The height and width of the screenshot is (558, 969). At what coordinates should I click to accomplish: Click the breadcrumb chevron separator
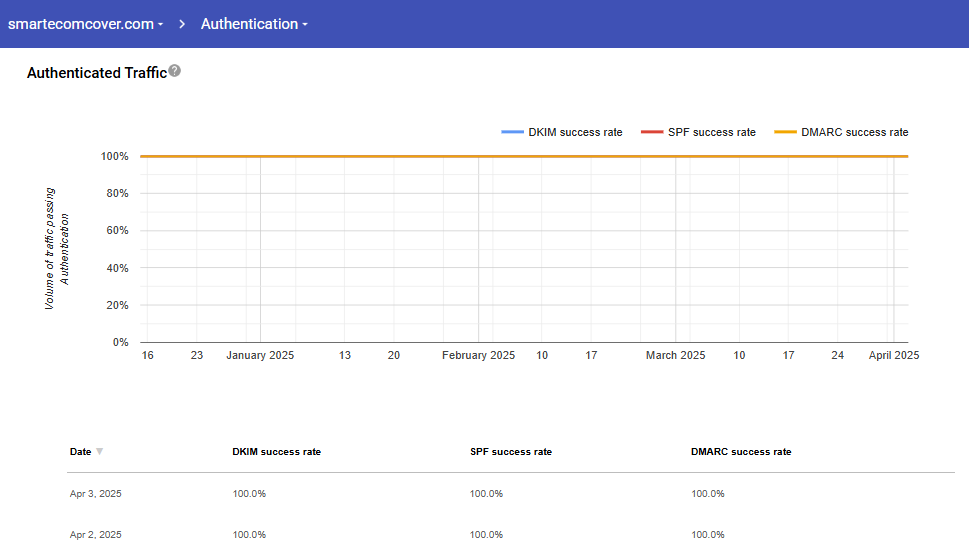click(x=183, y=24)
